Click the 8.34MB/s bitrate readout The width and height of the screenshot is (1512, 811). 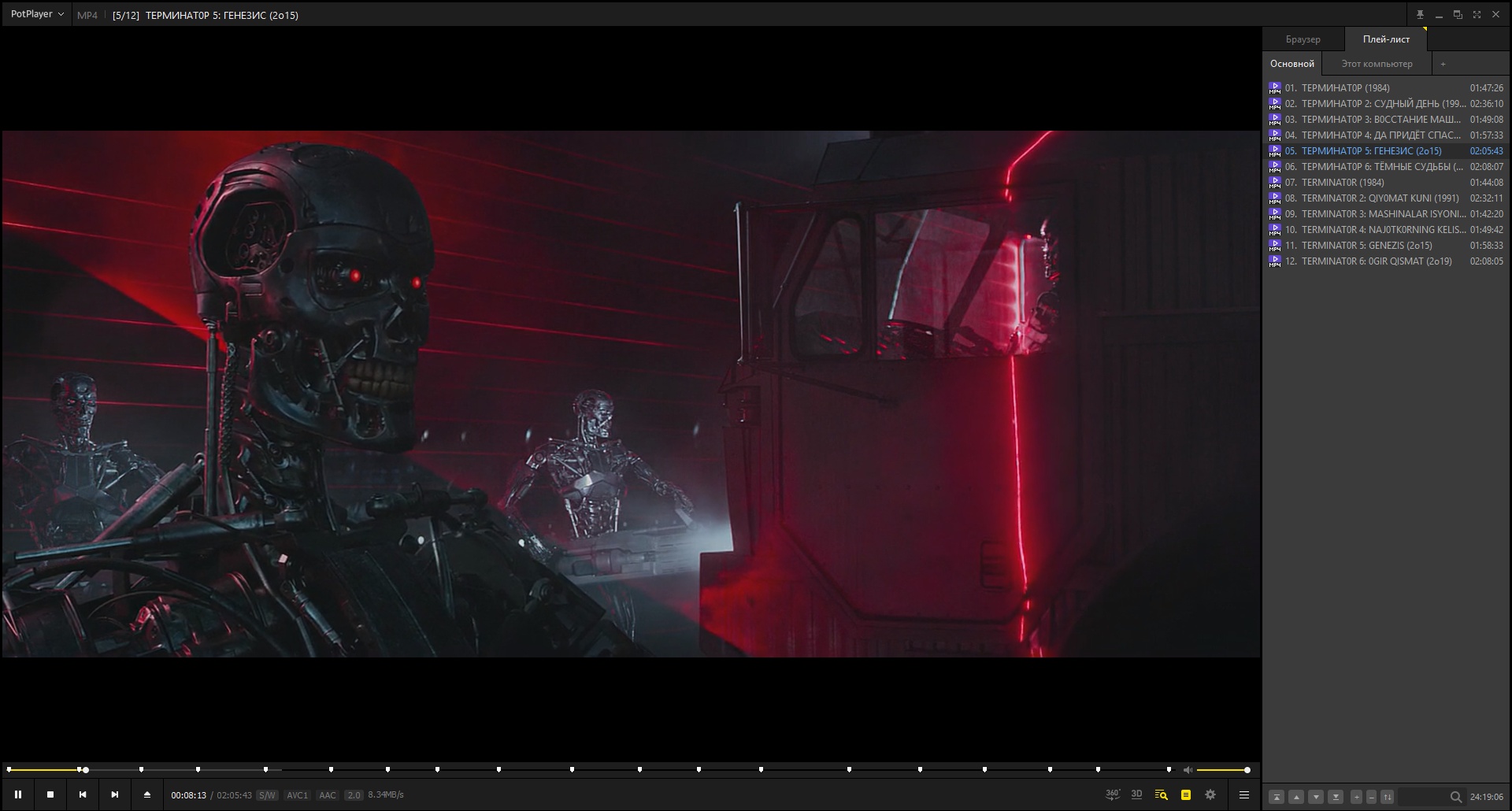[386, 795]
